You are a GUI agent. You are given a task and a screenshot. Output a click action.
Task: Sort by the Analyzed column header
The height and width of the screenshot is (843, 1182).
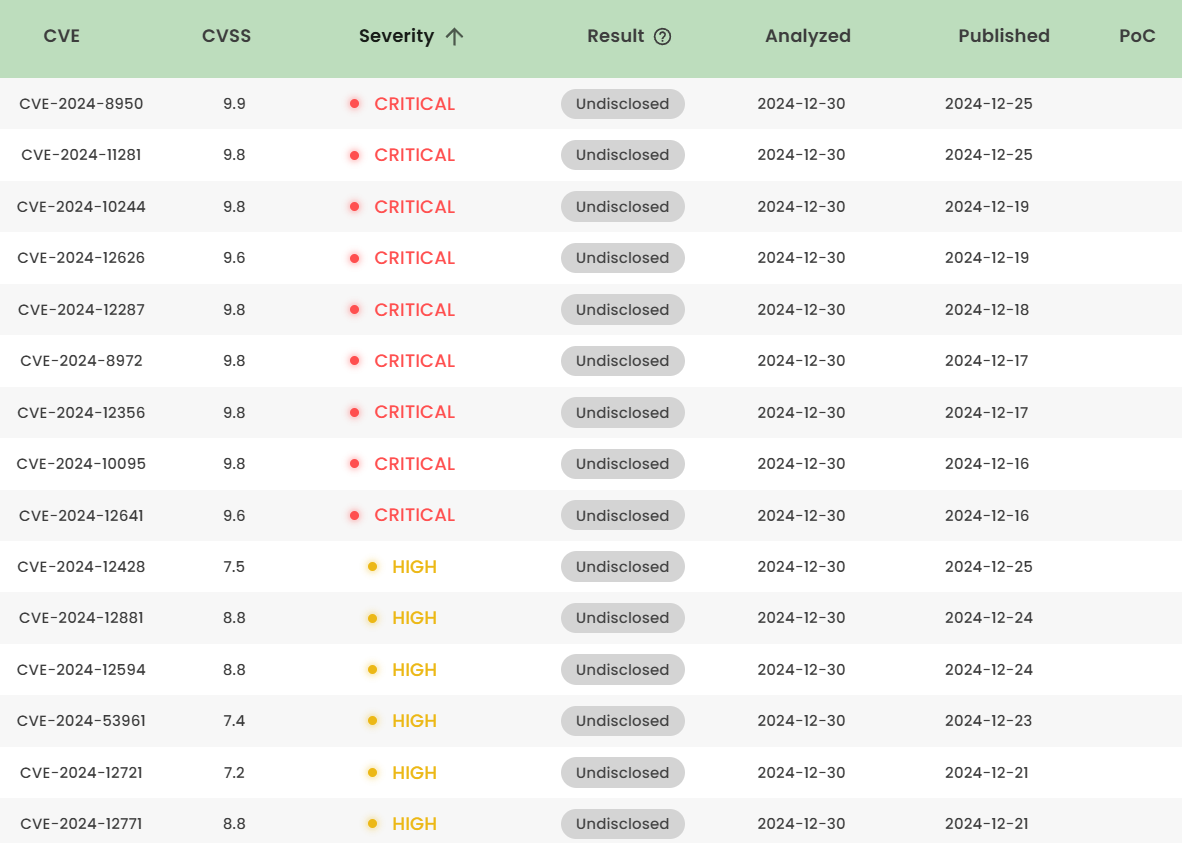click(x=808, y=36)
